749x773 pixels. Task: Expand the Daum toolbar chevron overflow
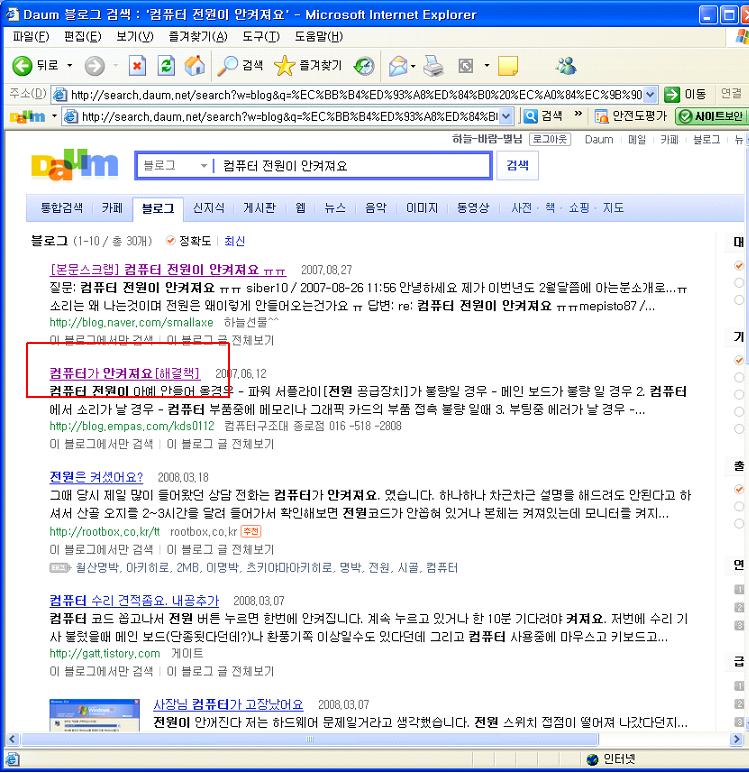coord(578,114)
